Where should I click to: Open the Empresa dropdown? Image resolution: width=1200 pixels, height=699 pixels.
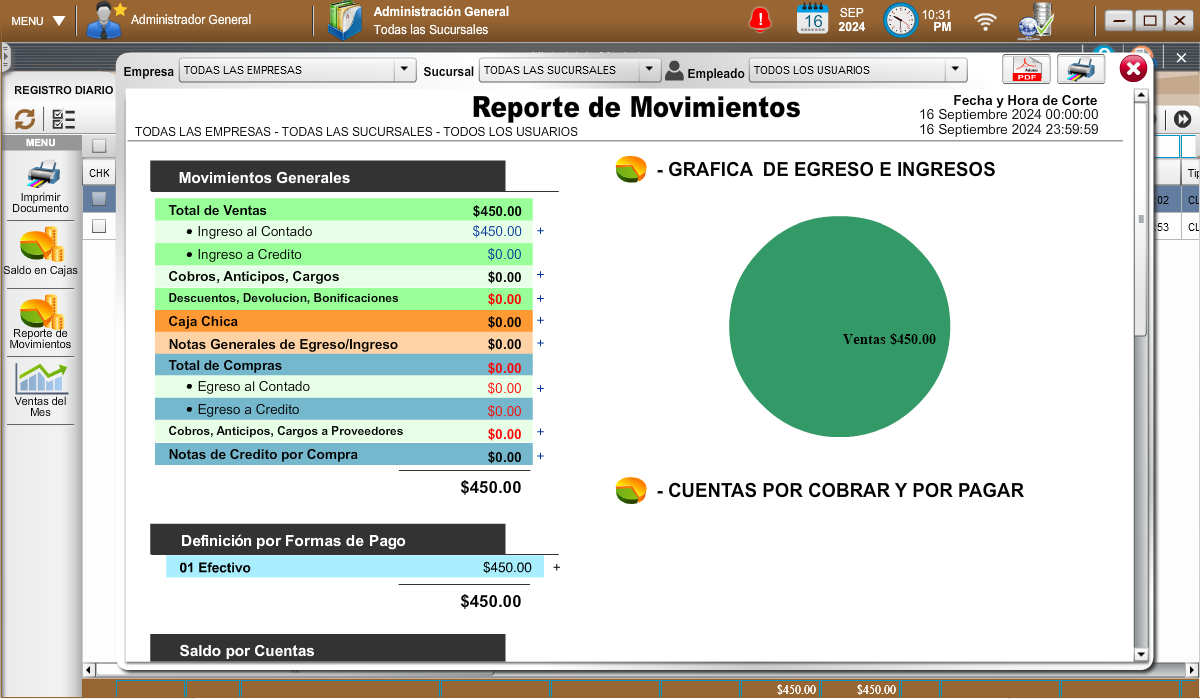404,70
